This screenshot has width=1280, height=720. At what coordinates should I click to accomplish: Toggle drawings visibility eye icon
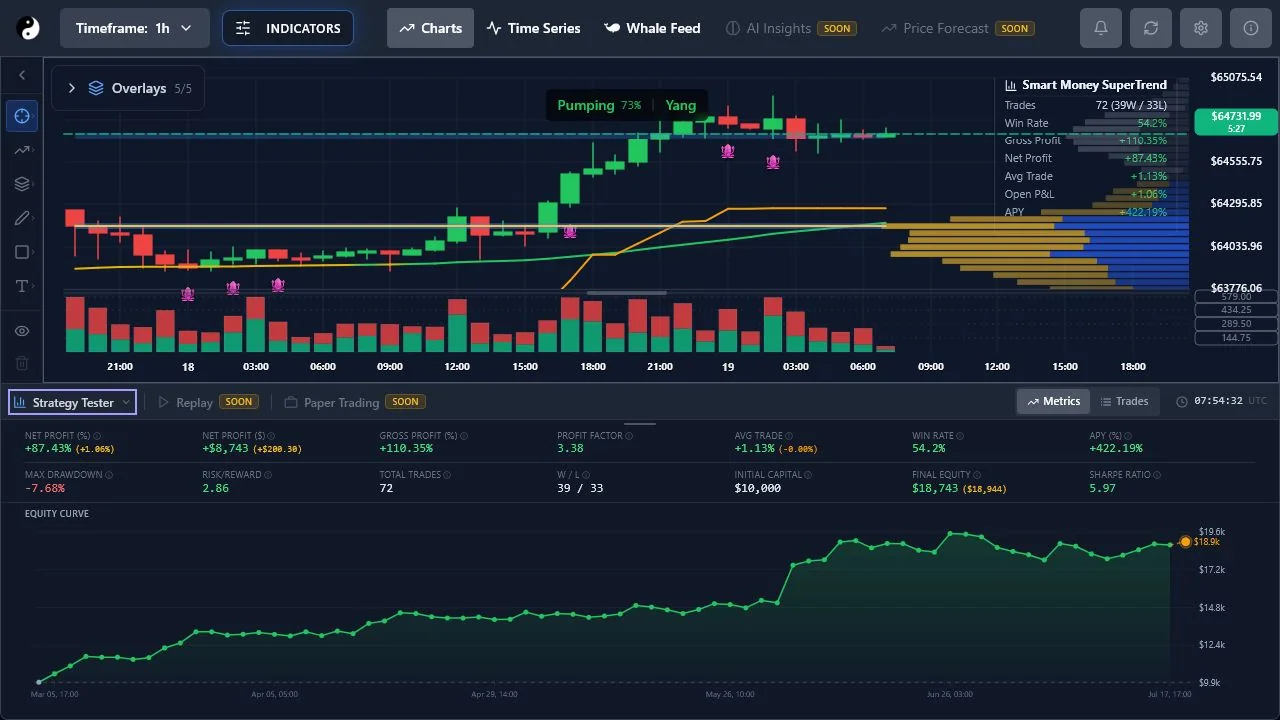[x=22, y=331]
